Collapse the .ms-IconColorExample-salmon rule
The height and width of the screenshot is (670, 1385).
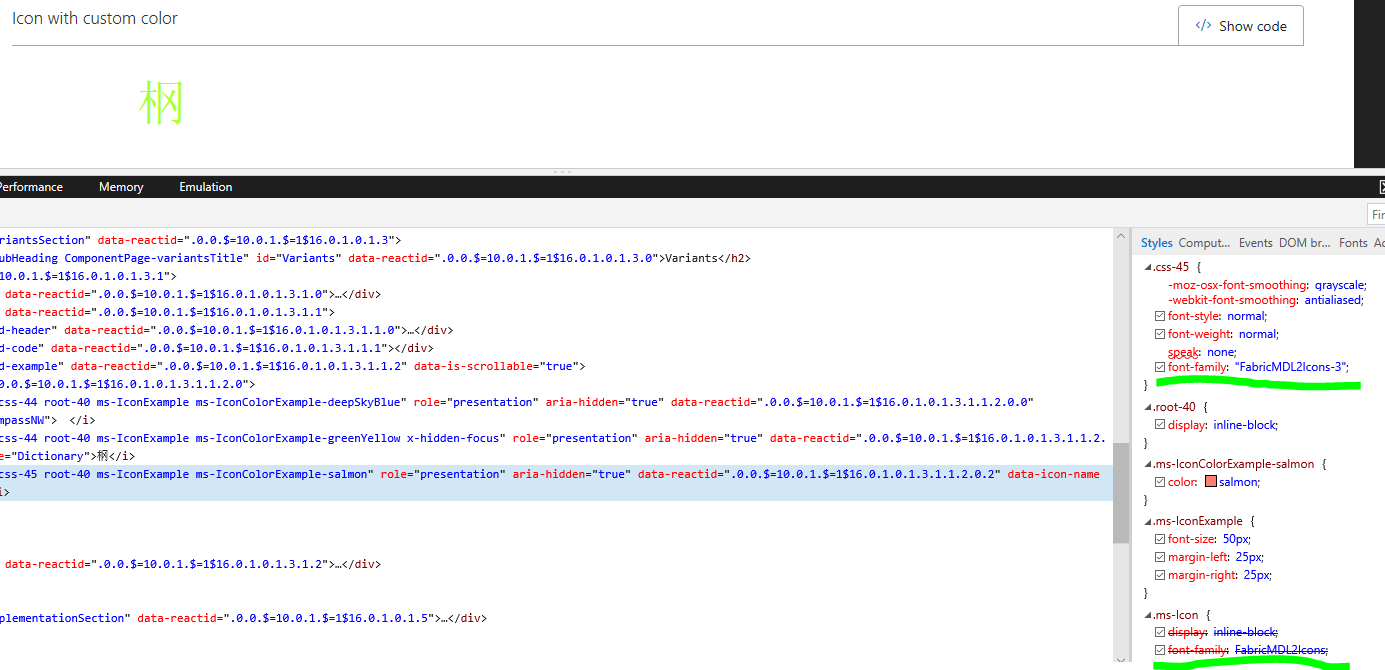pos(1147,463)
